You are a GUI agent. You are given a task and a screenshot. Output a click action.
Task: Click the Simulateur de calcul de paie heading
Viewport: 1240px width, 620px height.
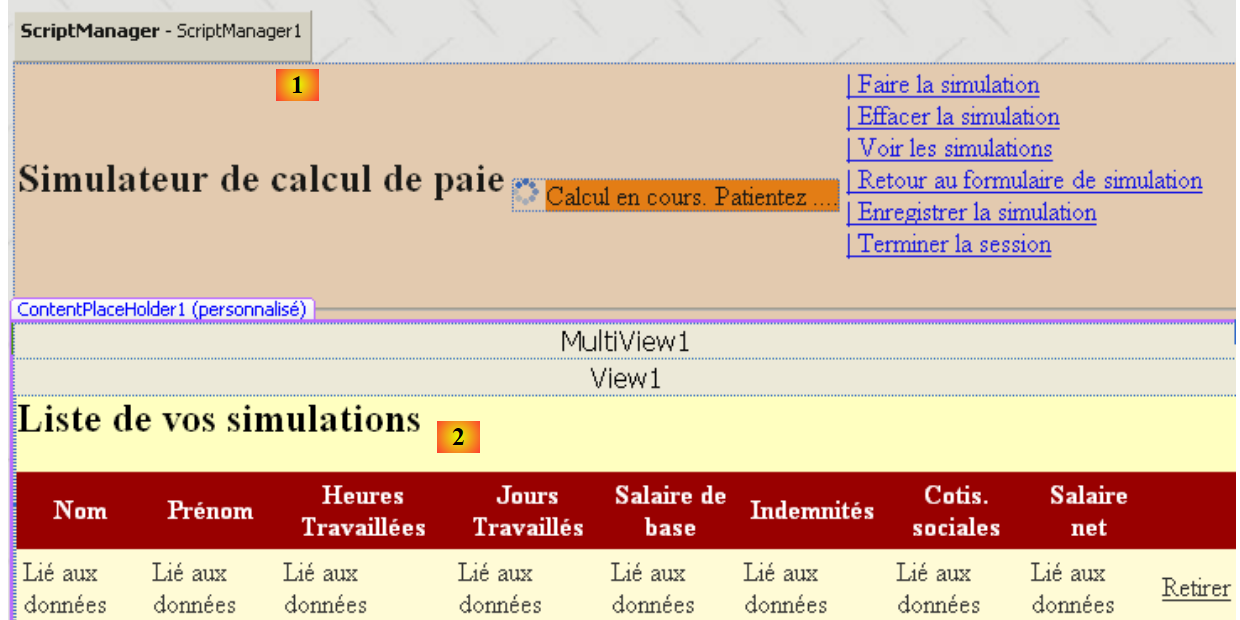[262, 180]
